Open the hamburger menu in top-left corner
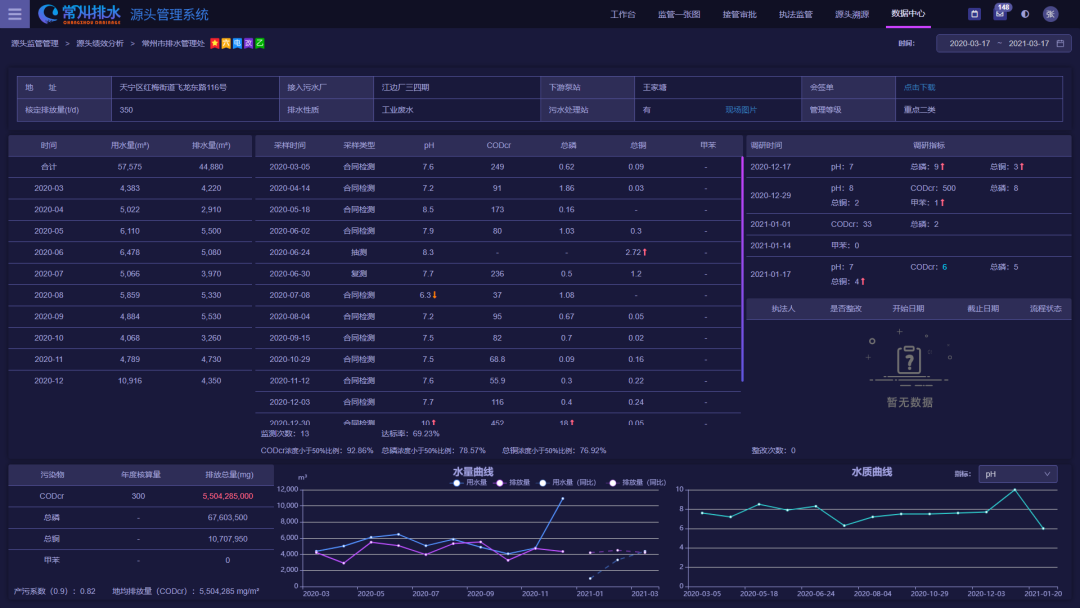Screen dimensions: 1080x608 tap(14, 14)
